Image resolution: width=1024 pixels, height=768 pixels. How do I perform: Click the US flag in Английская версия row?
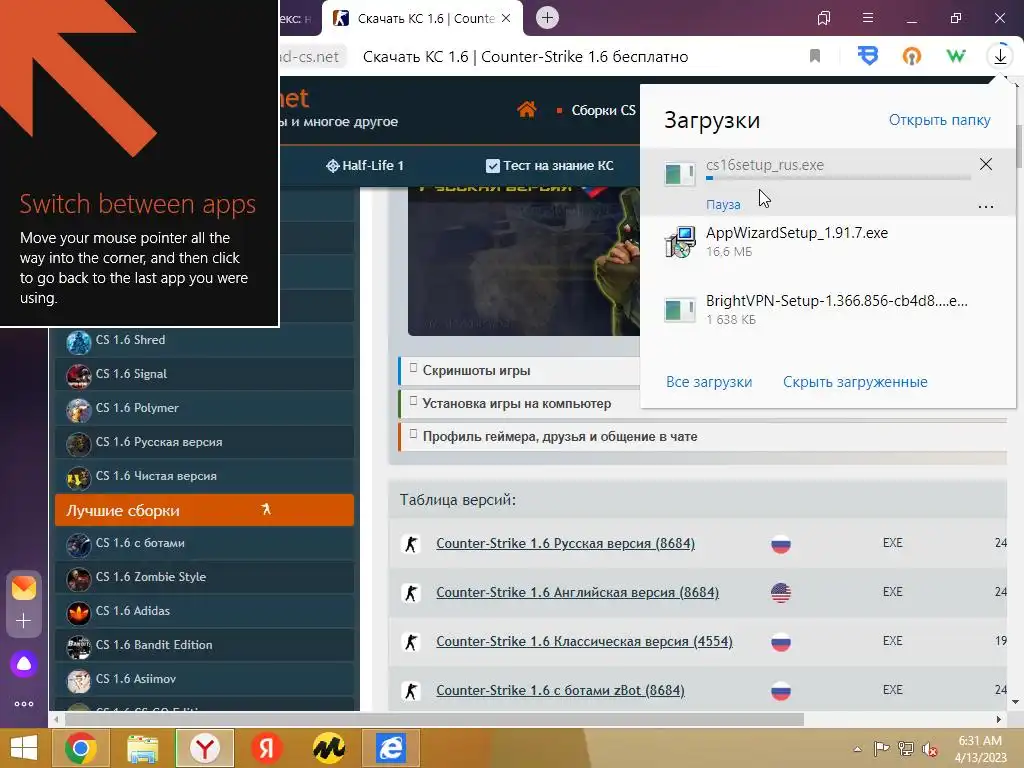780,593
